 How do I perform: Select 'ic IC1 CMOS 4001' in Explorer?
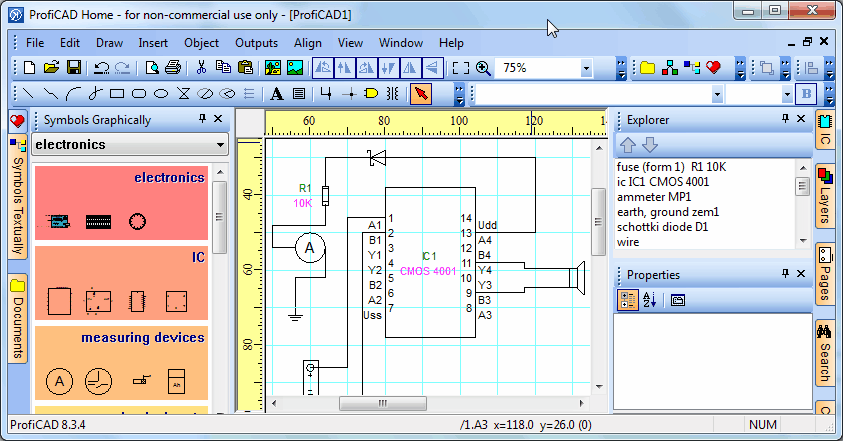tap(663, 182)
